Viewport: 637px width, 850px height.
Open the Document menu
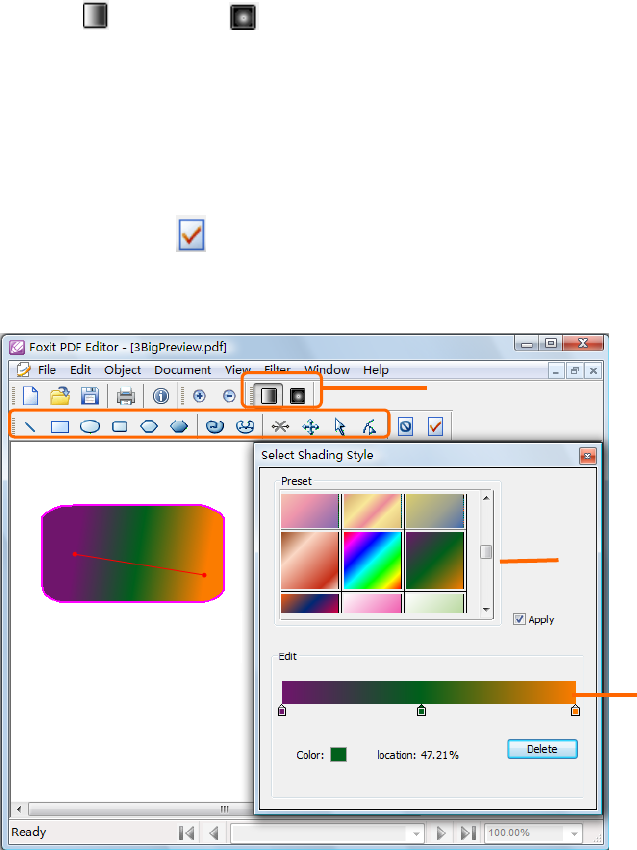[x=182, y=370]
